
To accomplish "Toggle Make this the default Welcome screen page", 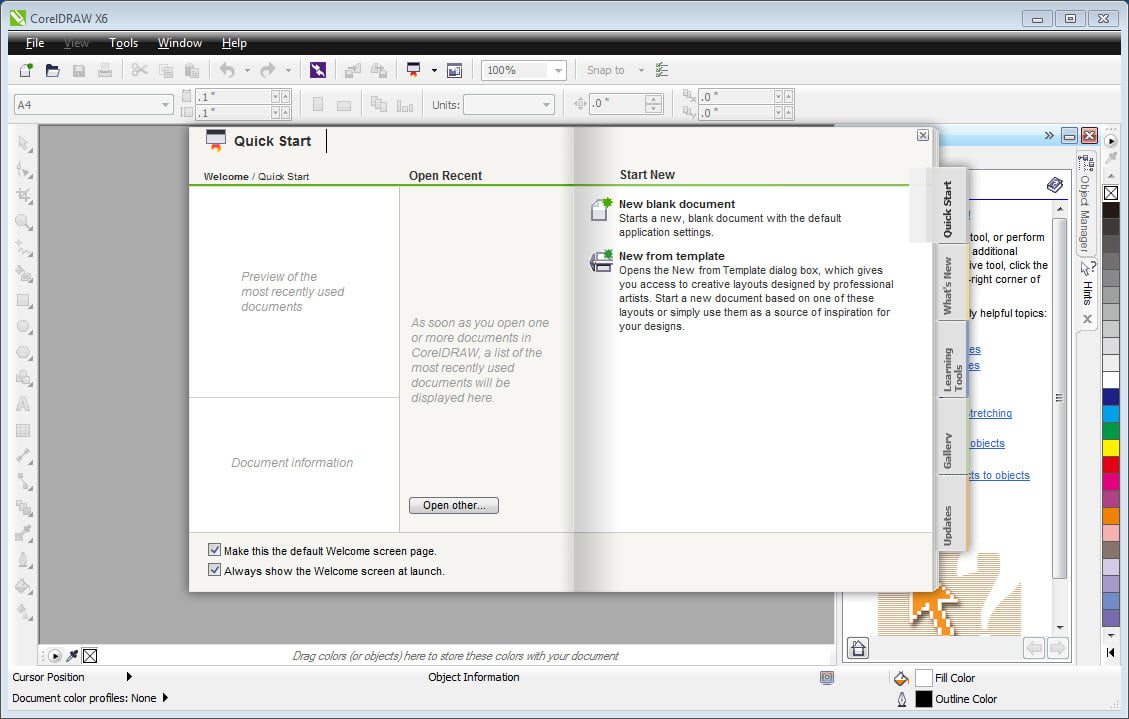I will (214, 550).
